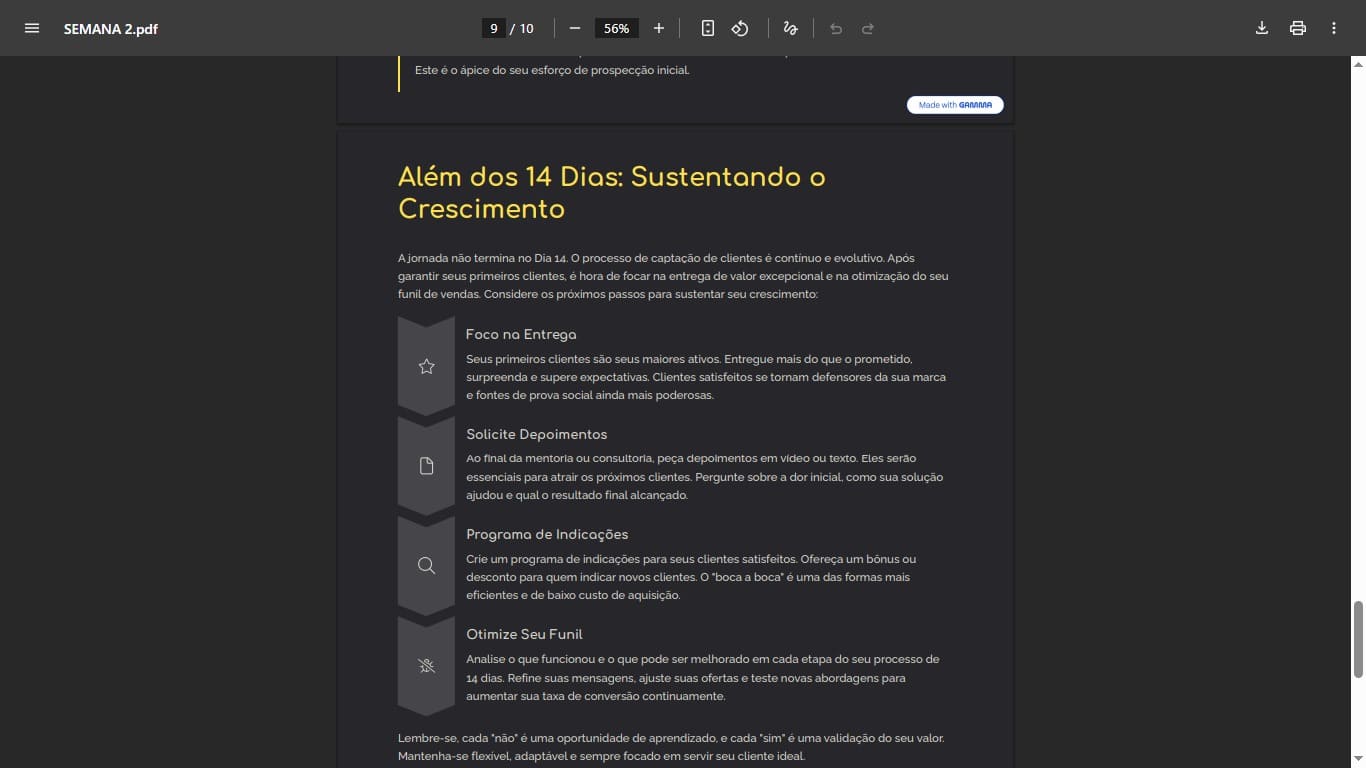1366x768 pixels.
Task: Activate the draw annotation tool
Action: pyautogui.click(x=791, y=28)
